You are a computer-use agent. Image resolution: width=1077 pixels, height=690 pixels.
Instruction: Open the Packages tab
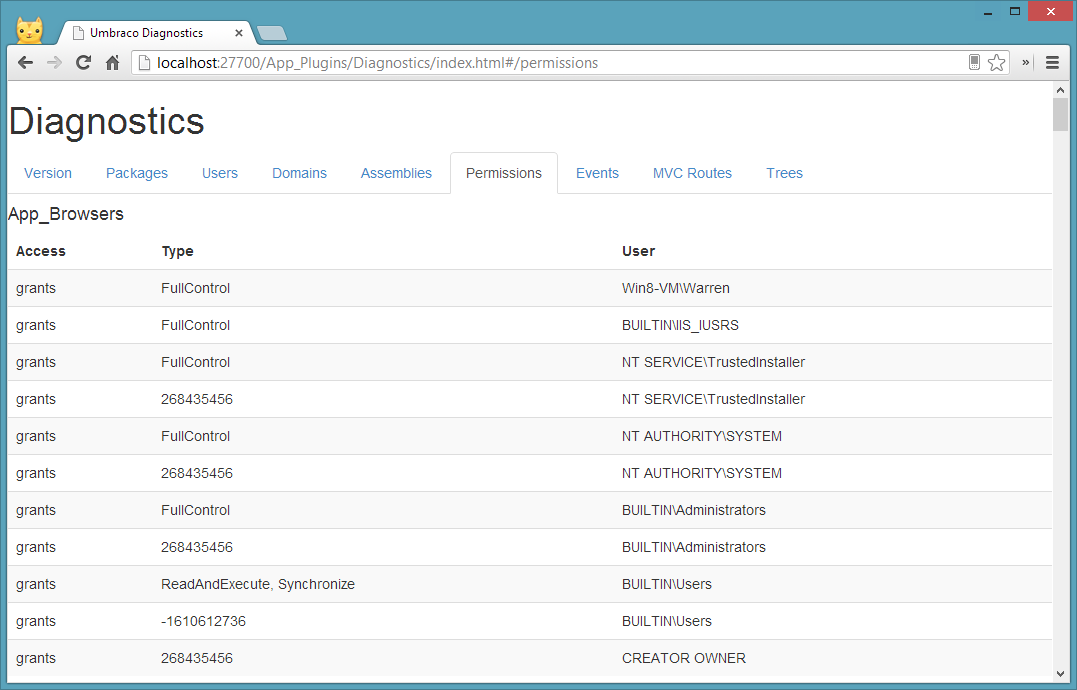[137, 173]
